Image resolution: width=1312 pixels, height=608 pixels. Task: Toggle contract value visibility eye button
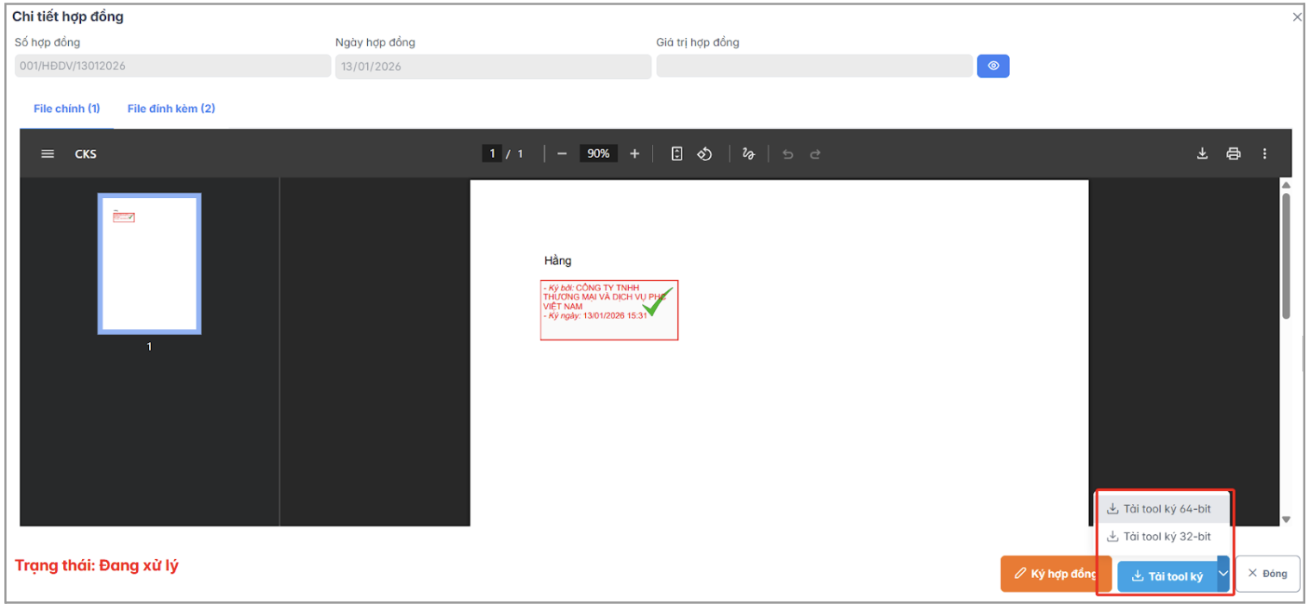click(993, 66)
